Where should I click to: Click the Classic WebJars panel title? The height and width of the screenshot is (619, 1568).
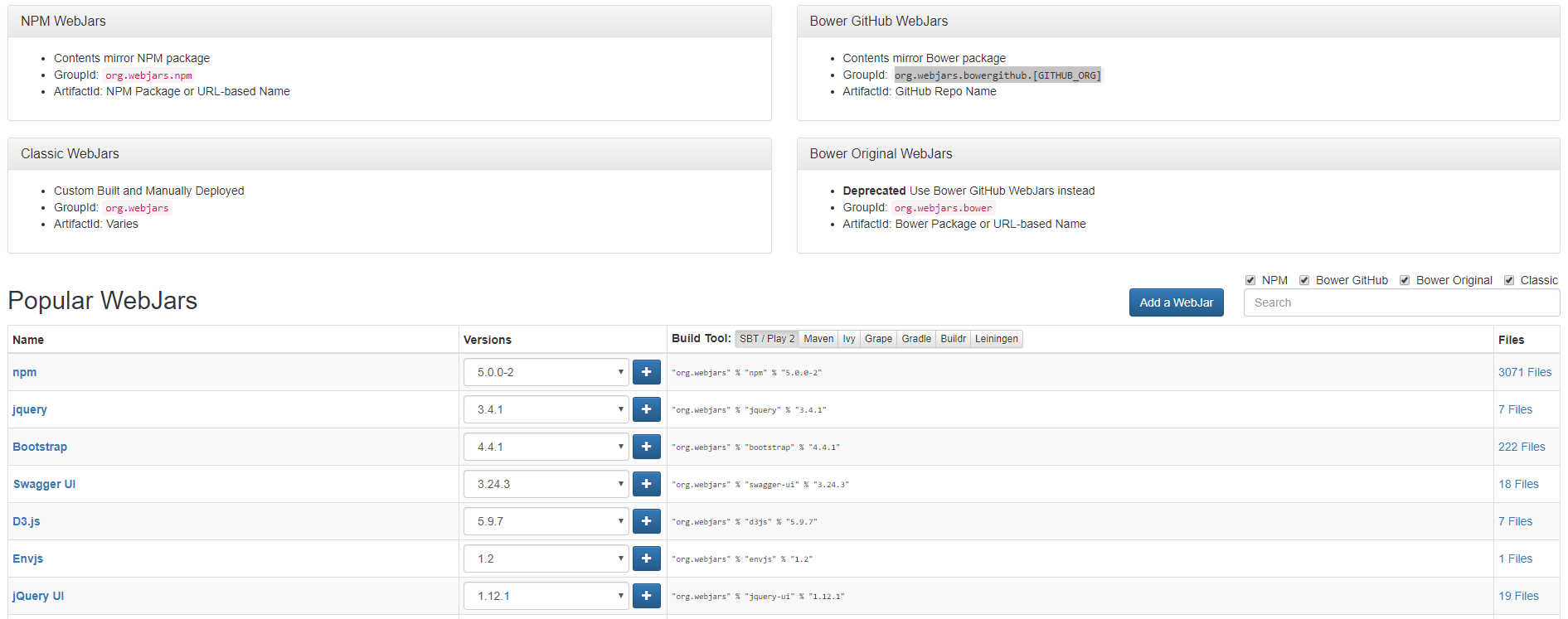(70, 153)
